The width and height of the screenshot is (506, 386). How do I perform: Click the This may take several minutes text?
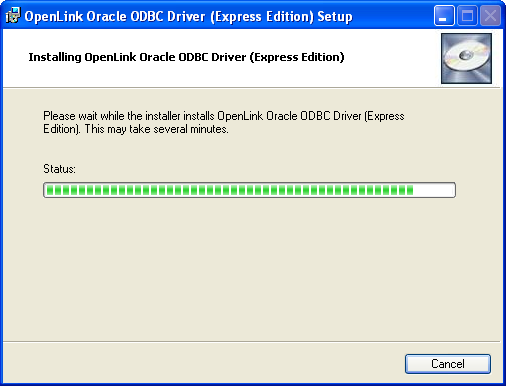coord(156,129)
